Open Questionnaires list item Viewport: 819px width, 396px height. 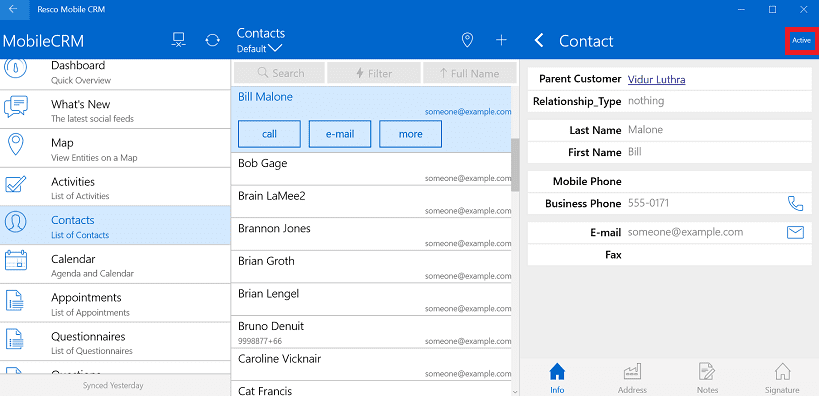tap(115, 342)
